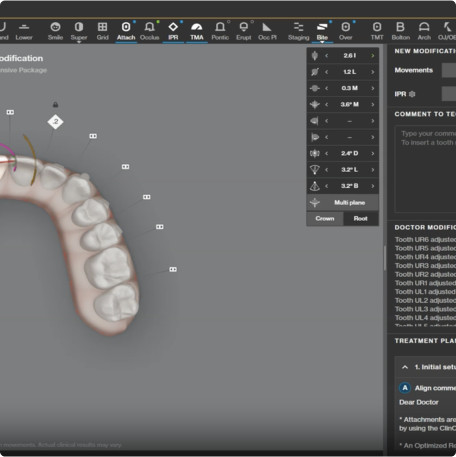This screenshot has height=457, width=456.
Task: Click the Multi plane button
Action: coord(342,203)
